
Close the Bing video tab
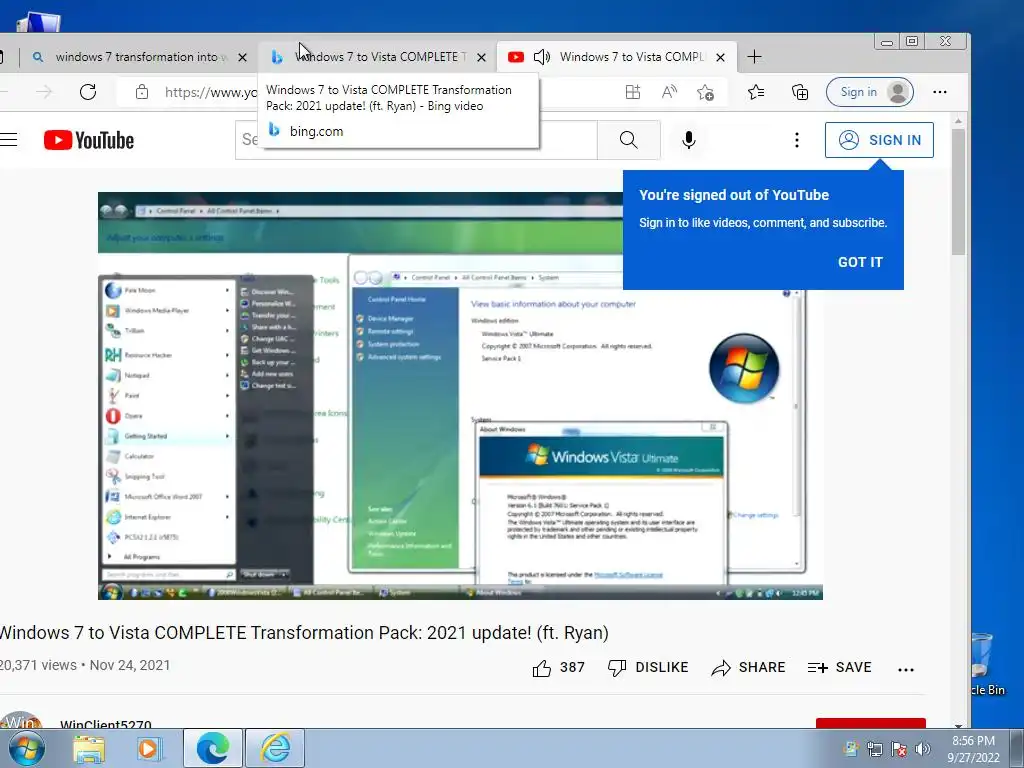coord(481,57)
